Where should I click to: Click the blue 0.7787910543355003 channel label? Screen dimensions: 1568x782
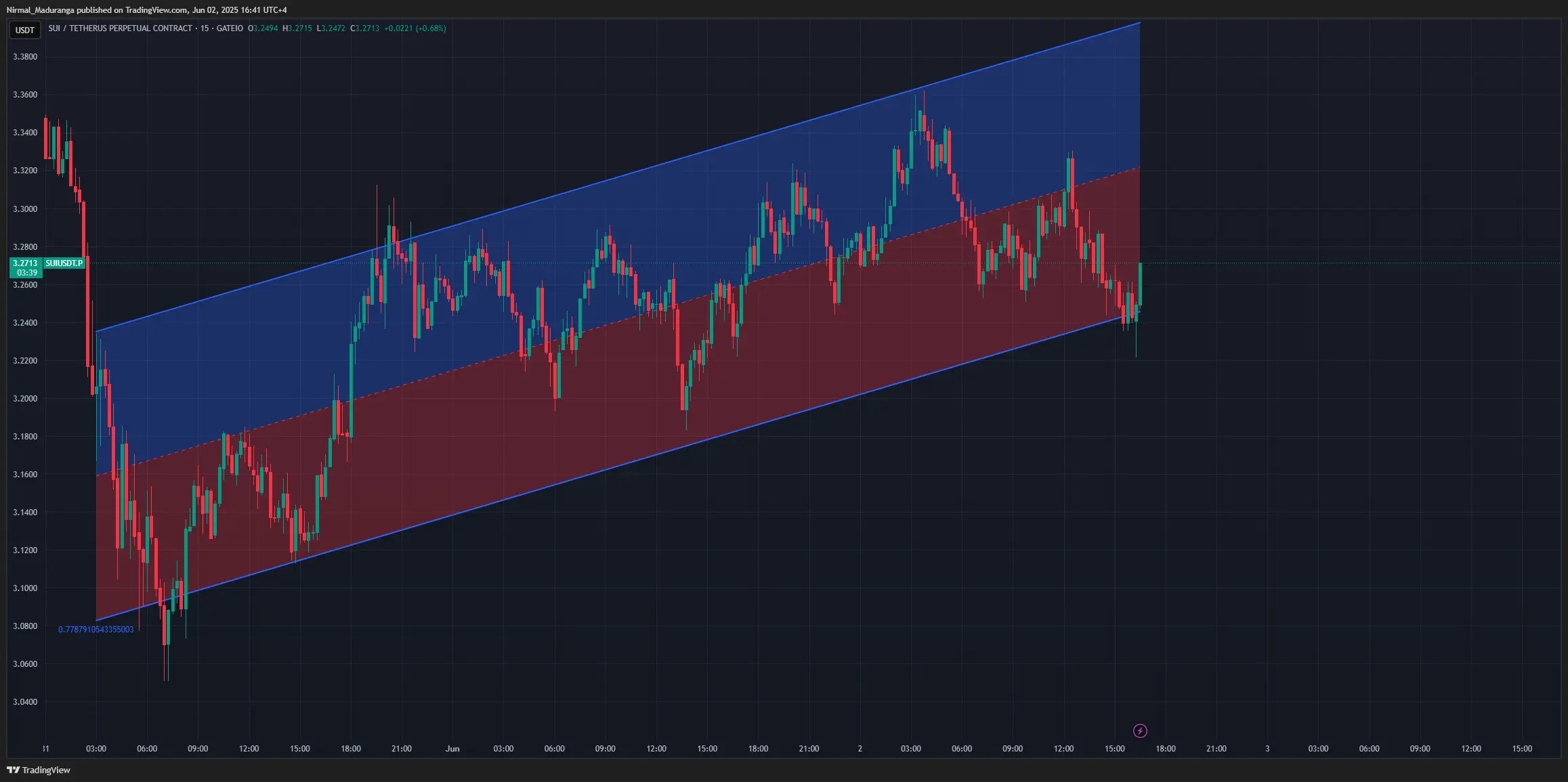tap(96, 630)
